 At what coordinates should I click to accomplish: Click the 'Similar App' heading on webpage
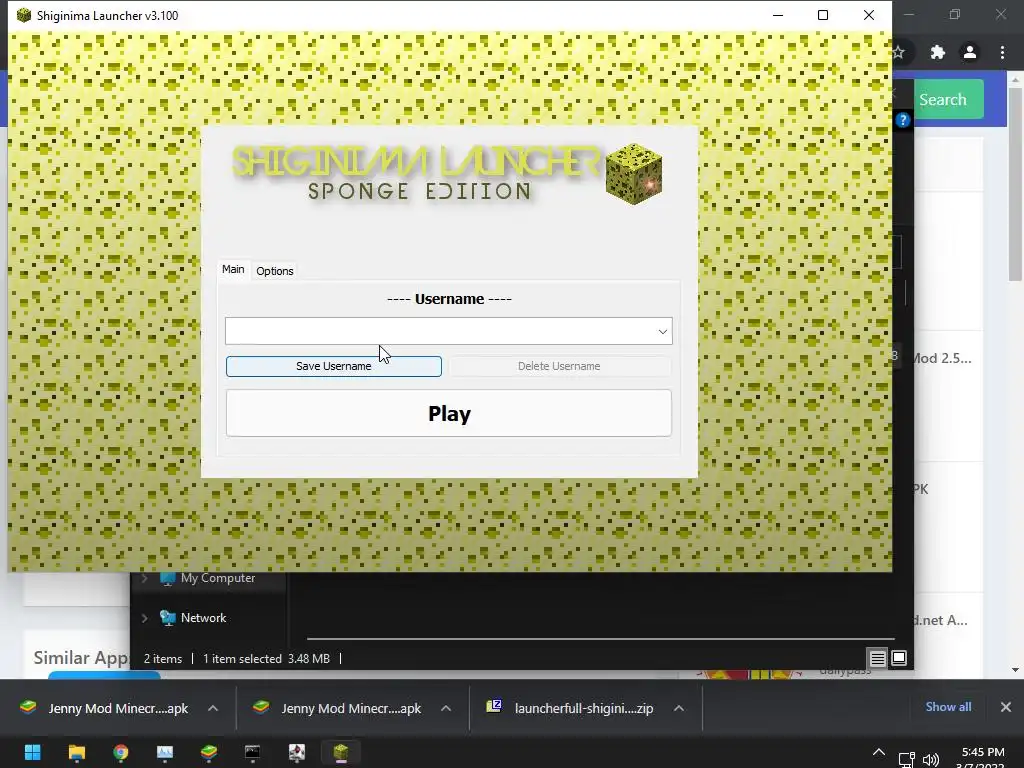81,658
